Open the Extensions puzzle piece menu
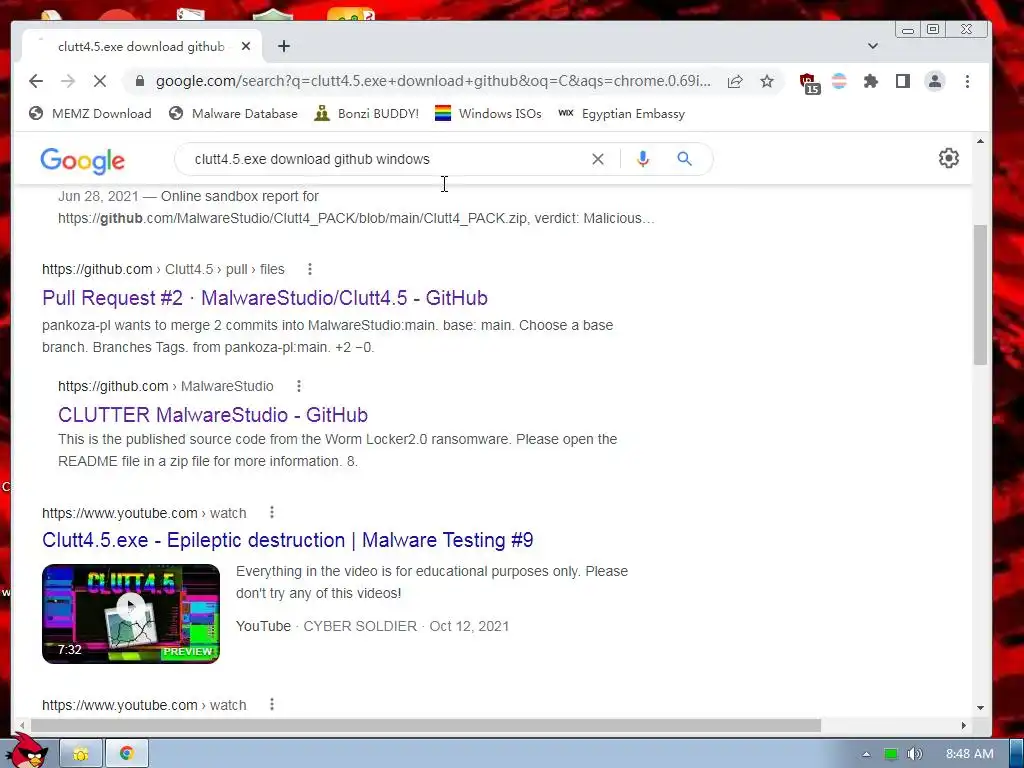Image resolution: width=1024 pixels, height=768 pixels. 871,81
